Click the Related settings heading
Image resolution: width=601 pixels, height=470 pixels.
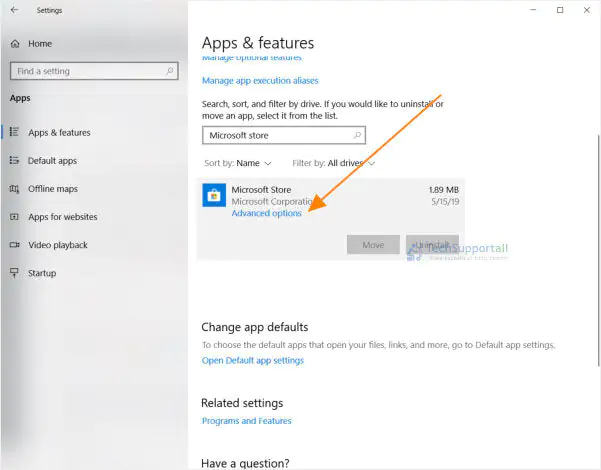click(x=242, y=403)
